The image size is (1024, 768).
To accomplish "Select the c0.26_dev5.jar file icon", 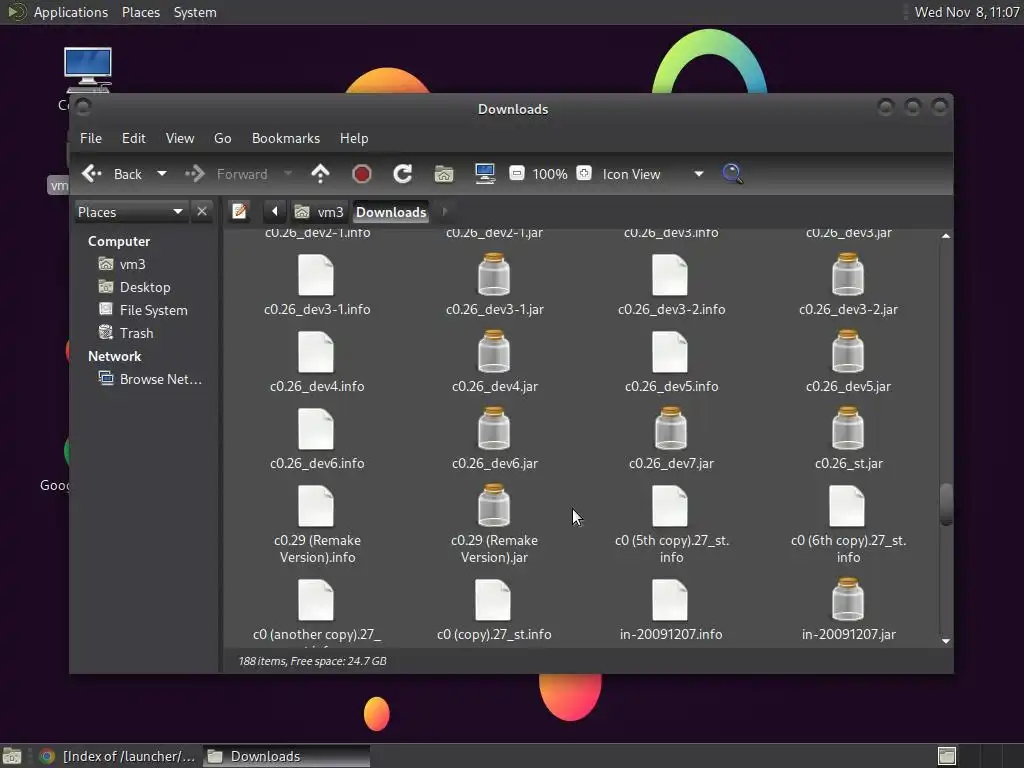I will click(848, 351).
